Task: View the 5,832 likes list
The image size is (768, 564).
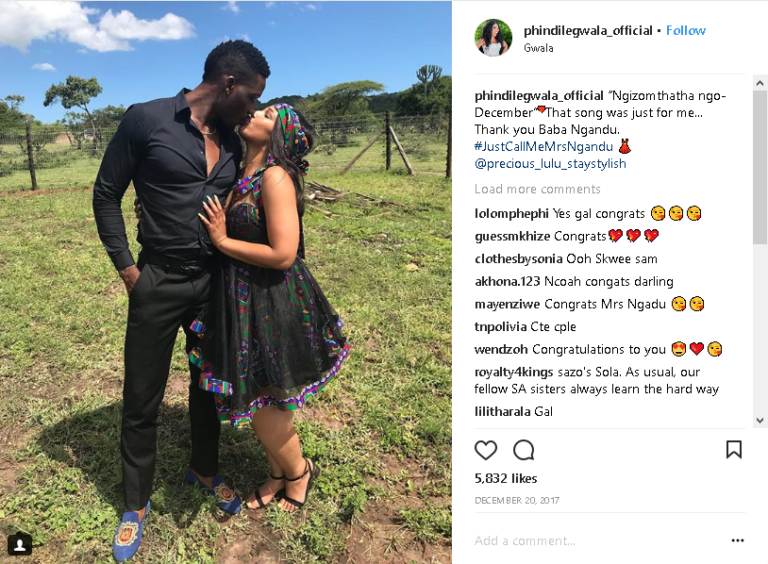Action: click(505, 478)
